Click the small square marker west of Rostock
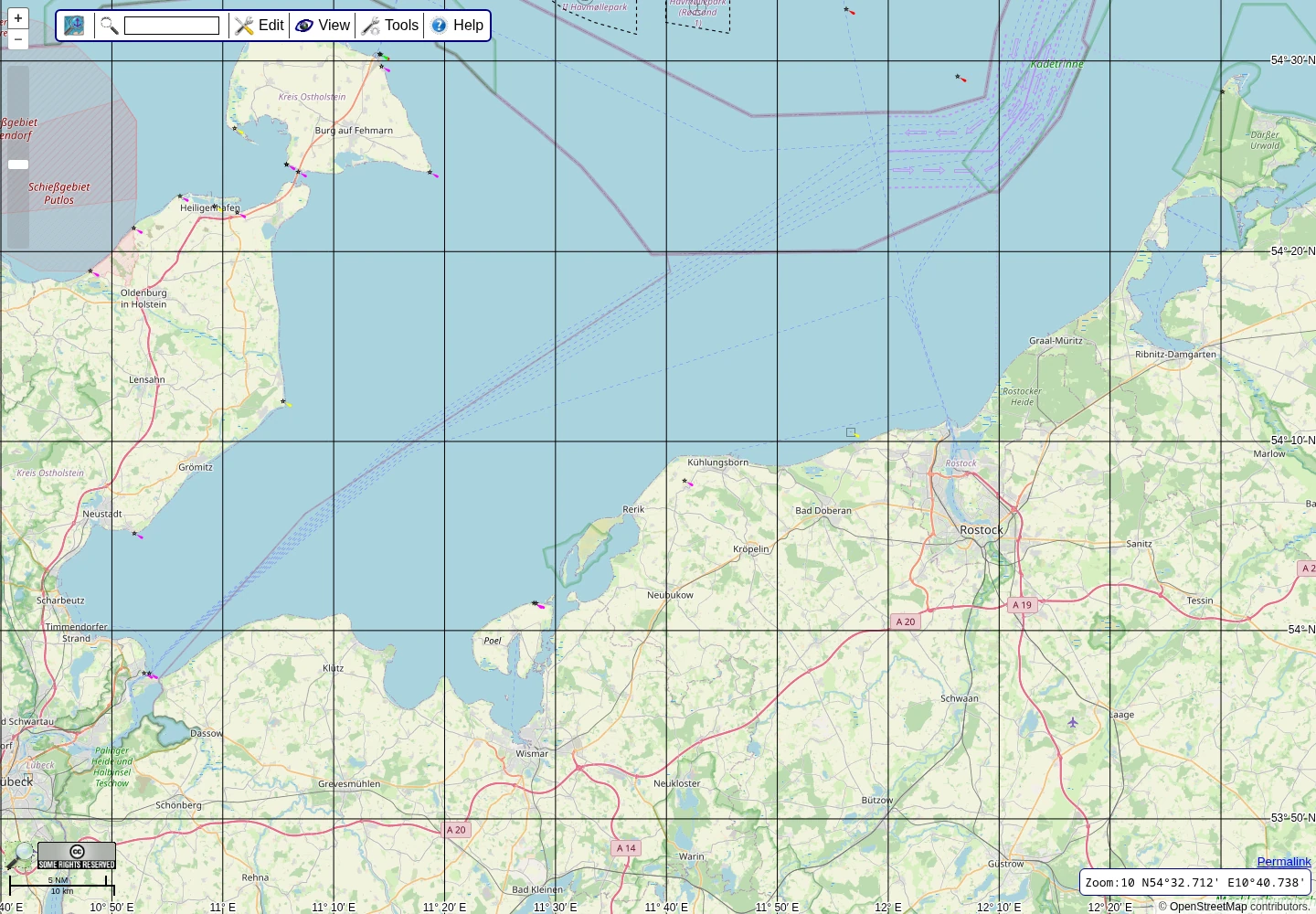 pyautogui.click(x=851, y=432)
